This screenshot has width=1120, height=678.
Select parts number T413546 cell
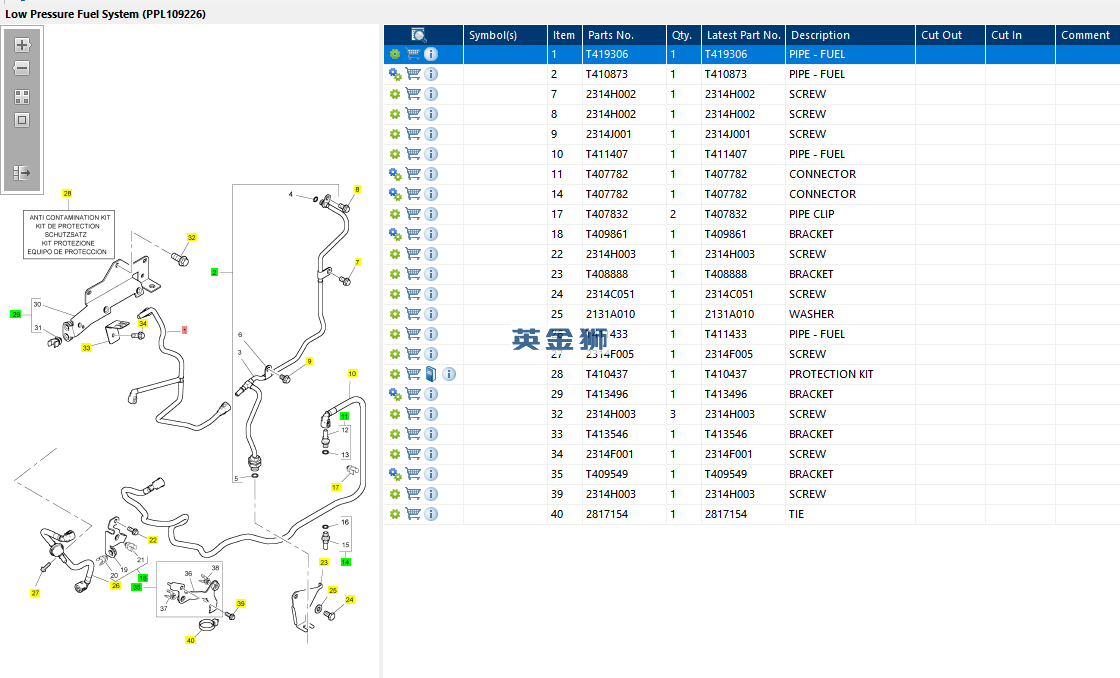click(x=624, y=434)
